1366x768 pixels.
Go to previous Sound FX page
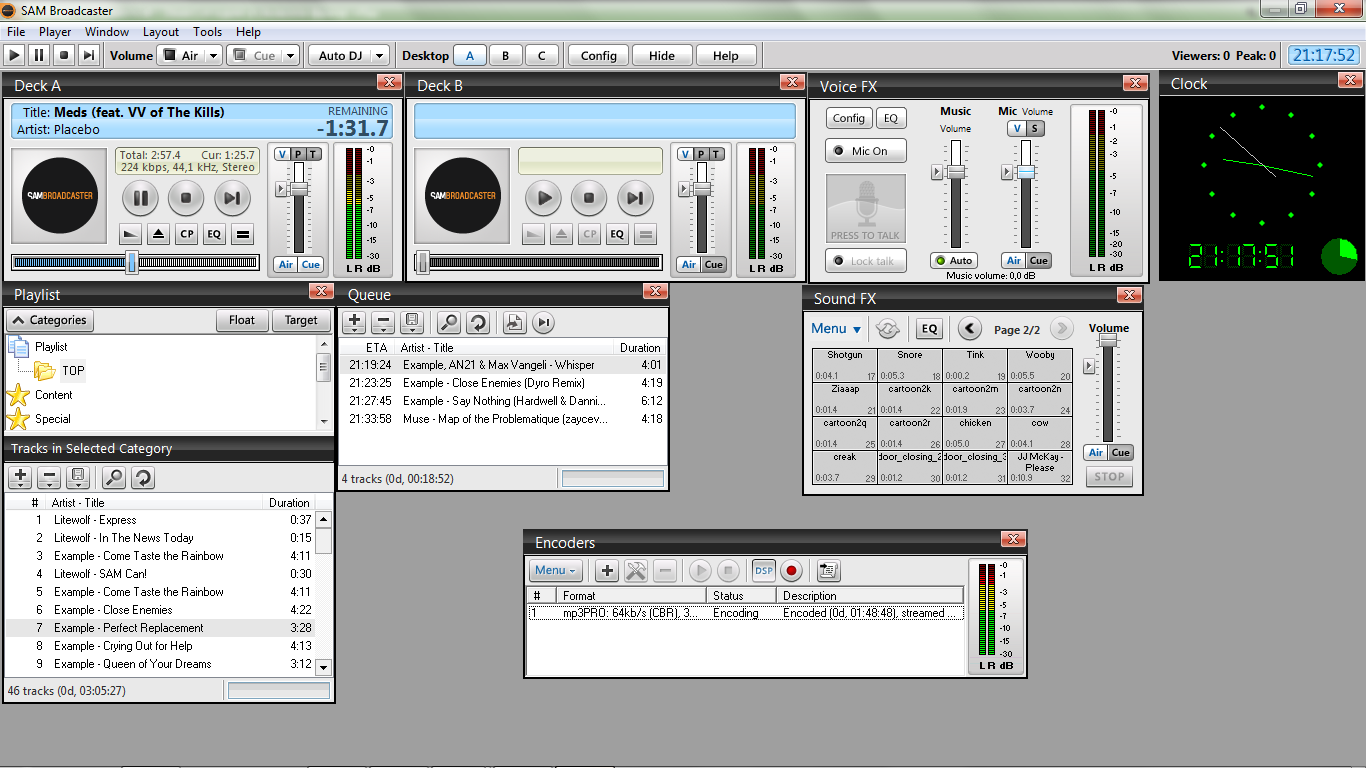(969, 329)
